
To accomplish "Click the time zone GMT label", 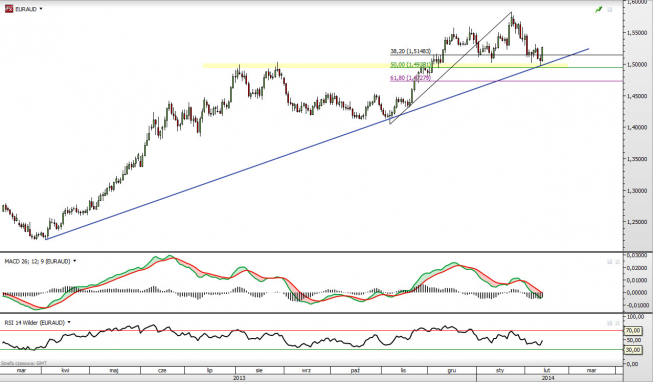I will (24, 363).
